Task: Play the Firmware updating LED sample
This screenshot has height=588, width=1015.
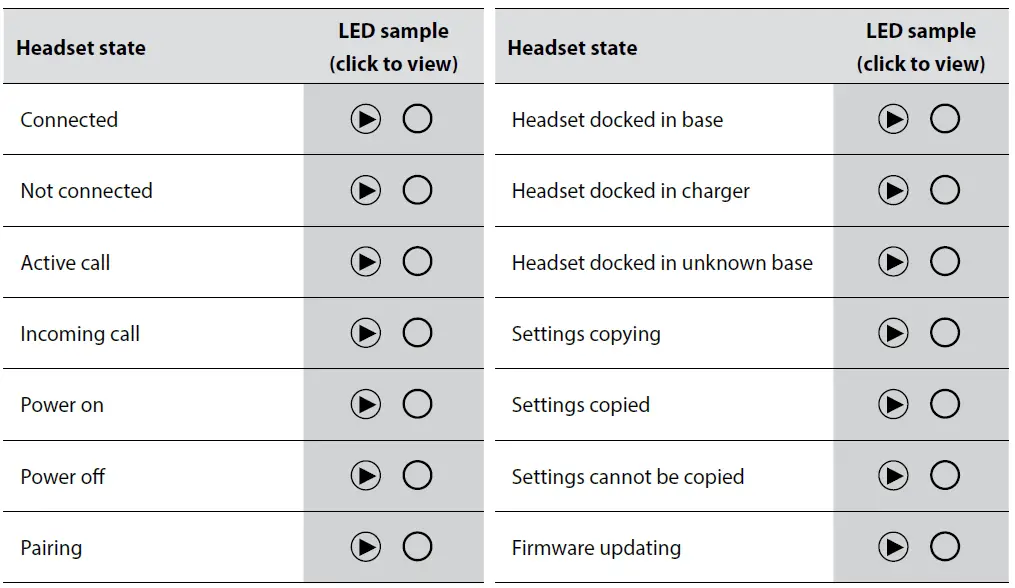Action: click(x=893, y=547)
